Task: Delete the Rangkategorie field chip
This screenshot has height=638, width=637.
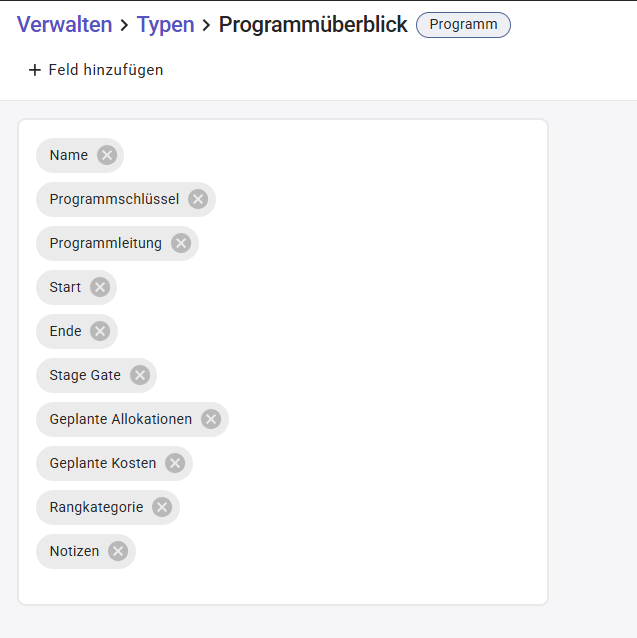Action: (162, 507)
